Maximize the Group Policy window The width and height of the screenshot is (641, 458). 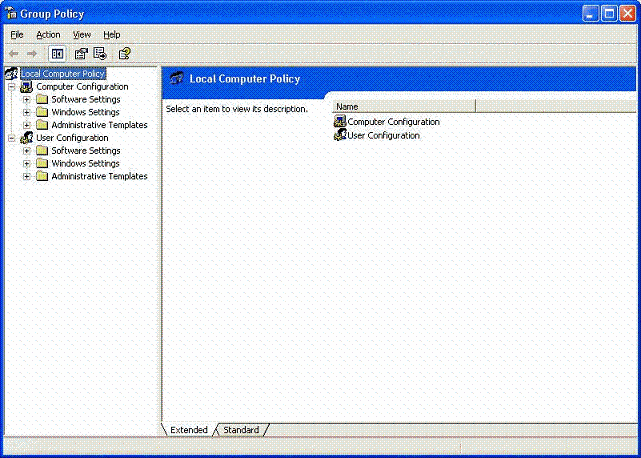point(609,14)
